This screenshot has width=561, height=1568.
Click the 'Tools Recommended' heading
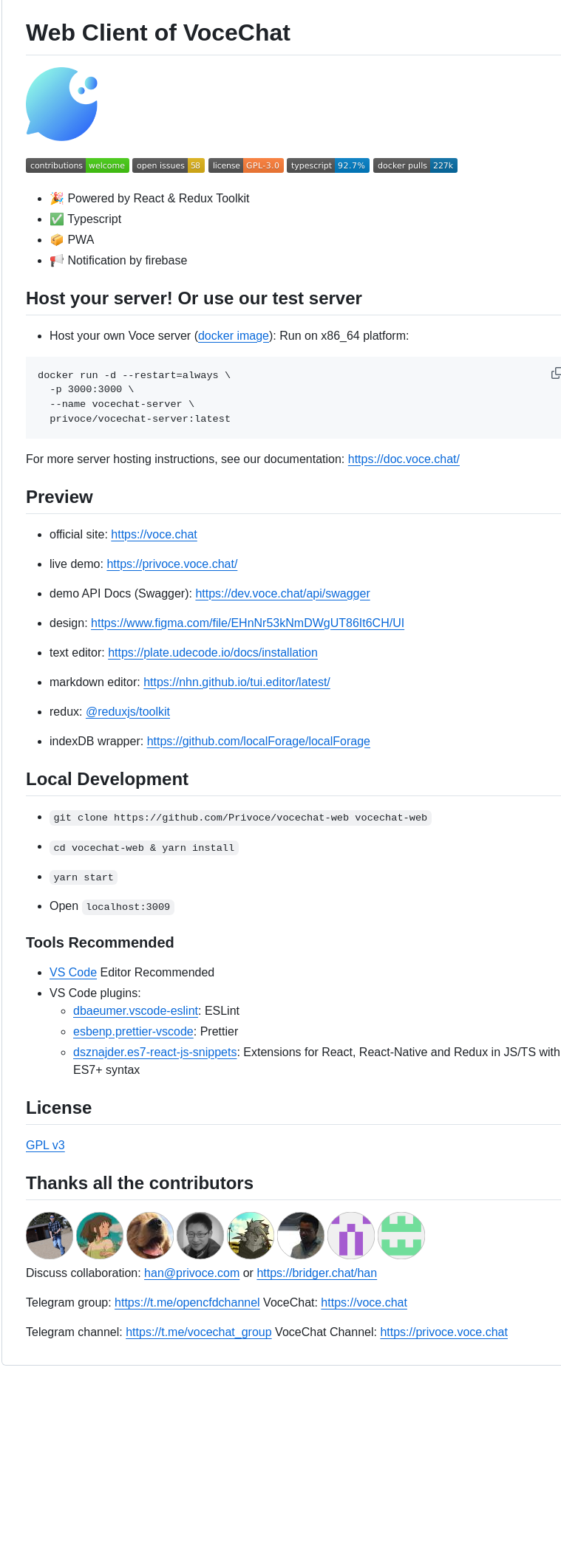100,942
